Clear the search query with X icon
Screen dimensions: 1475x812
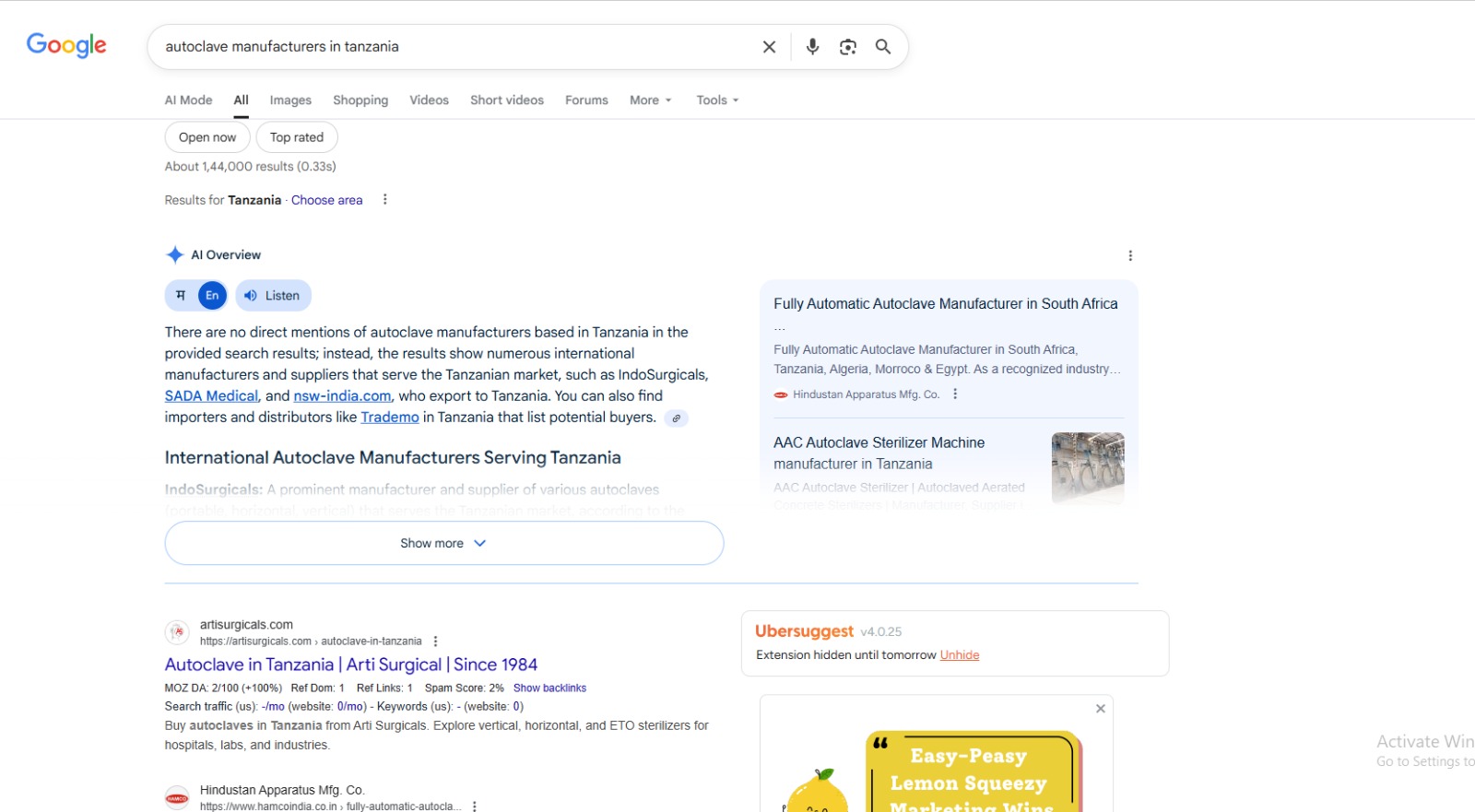[x=769, y=47]
